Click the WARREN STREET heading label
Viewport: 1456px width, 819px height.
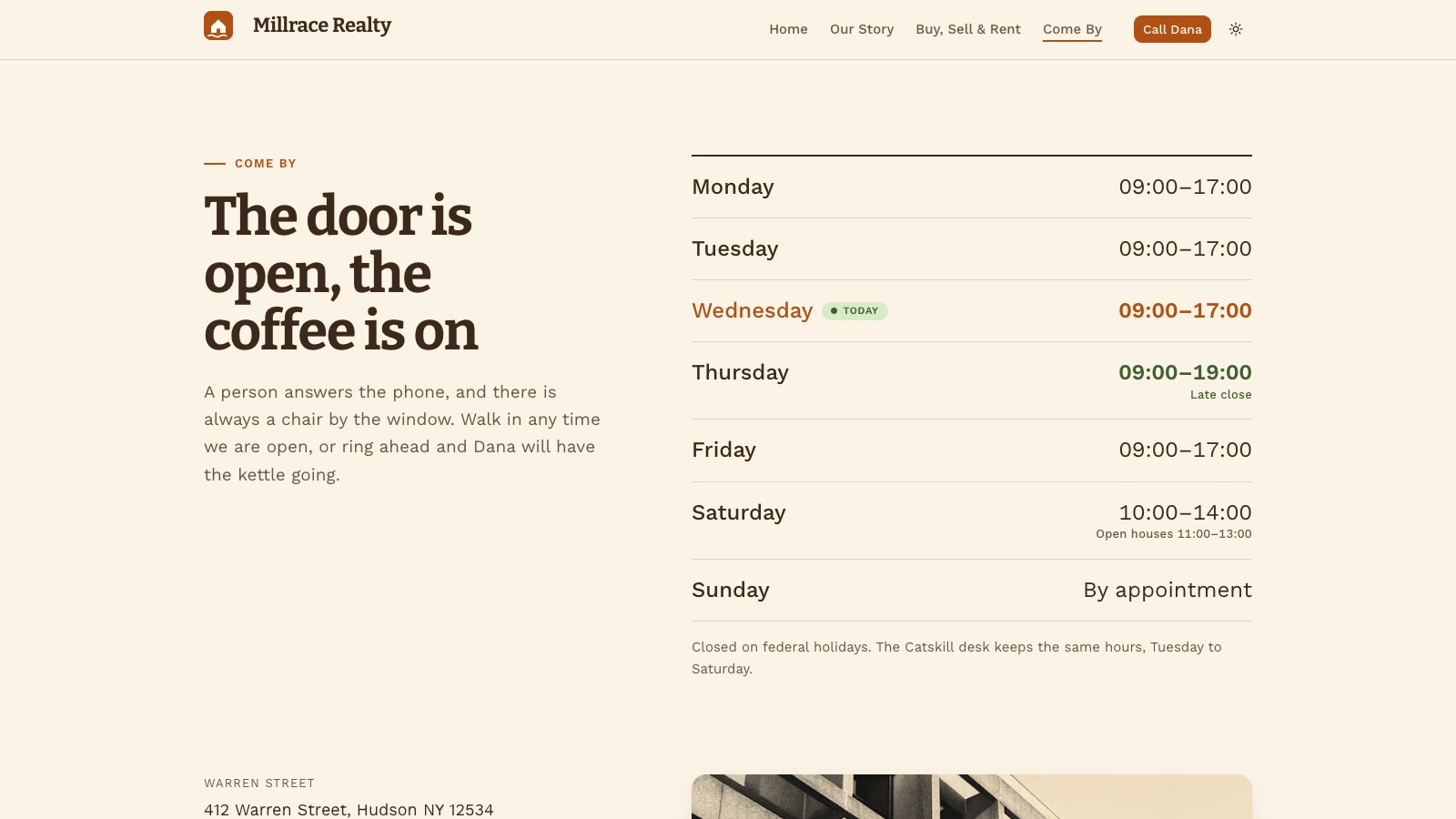[259, 784]
